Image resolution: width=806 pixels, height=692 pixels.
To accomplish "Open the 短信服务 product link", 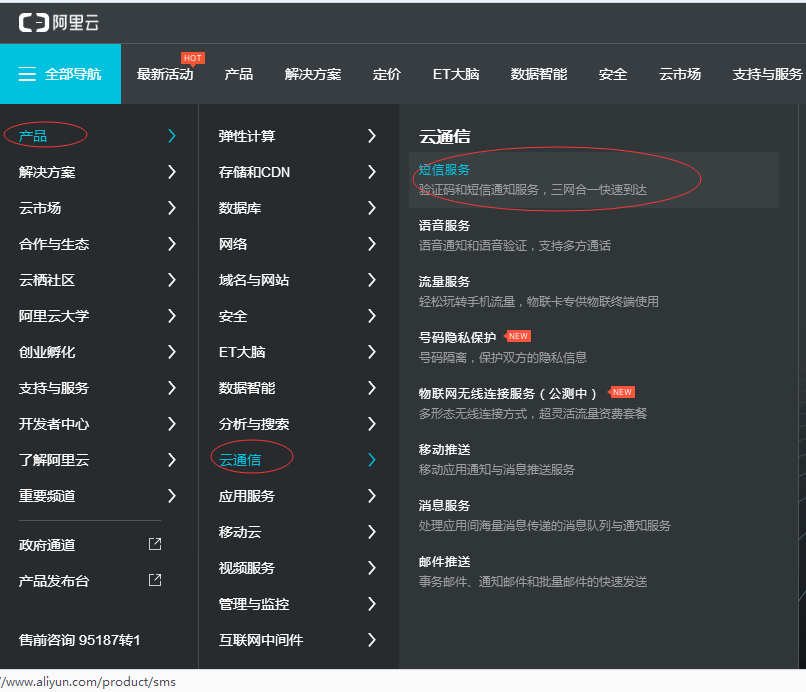I will point(444,170).
